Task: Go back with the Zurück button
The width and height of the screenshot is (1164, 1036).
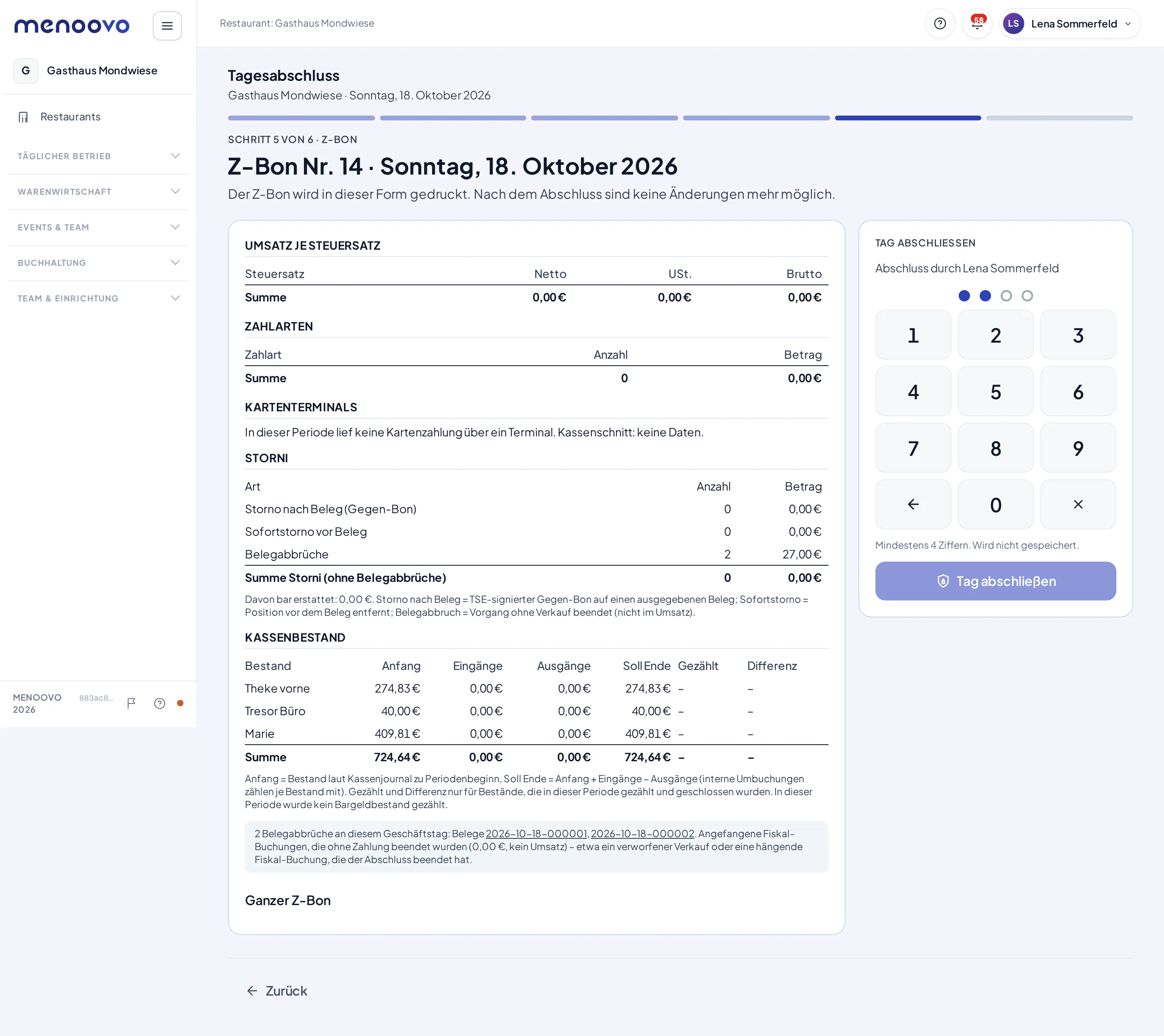Action: point(277,991)
